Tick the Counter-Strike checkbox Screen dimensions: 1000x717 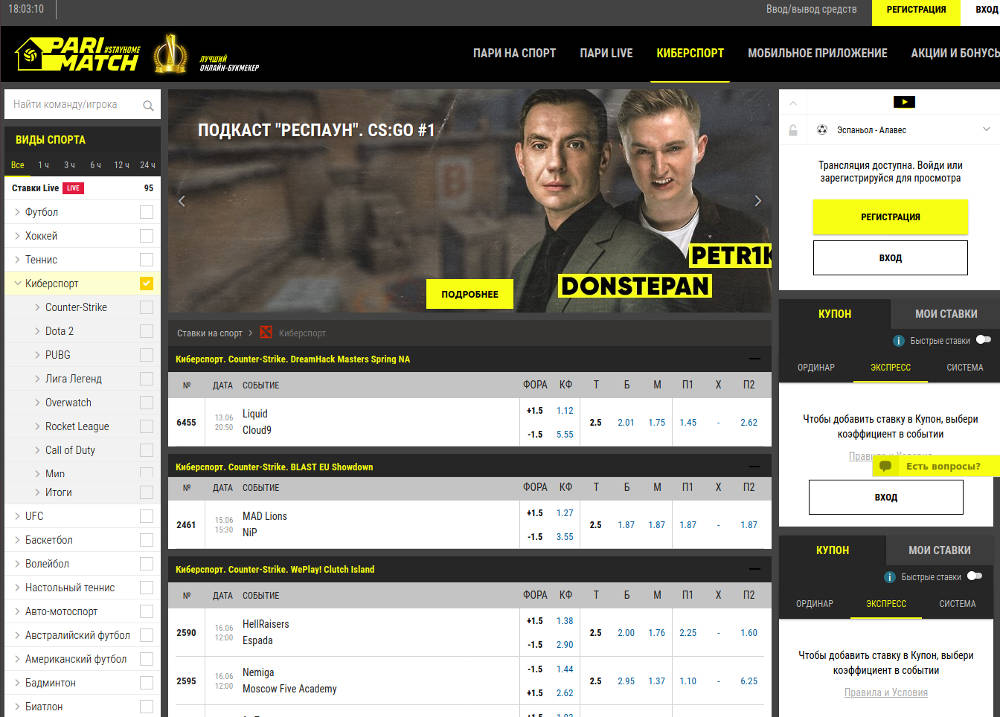point(147,307)
